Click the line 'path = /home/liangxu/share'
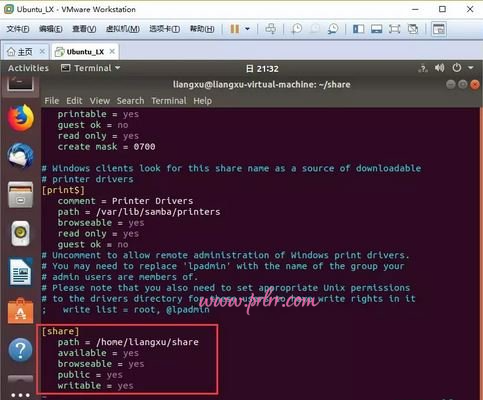Screen dimensions: 483x400 coord(128,342)
